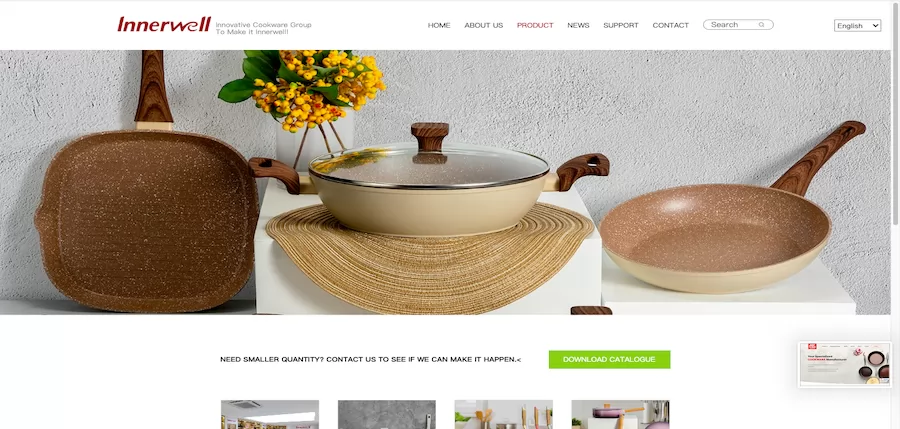
Task: Click the Innovative Cookware Group tagline
Action: point(263,28)
